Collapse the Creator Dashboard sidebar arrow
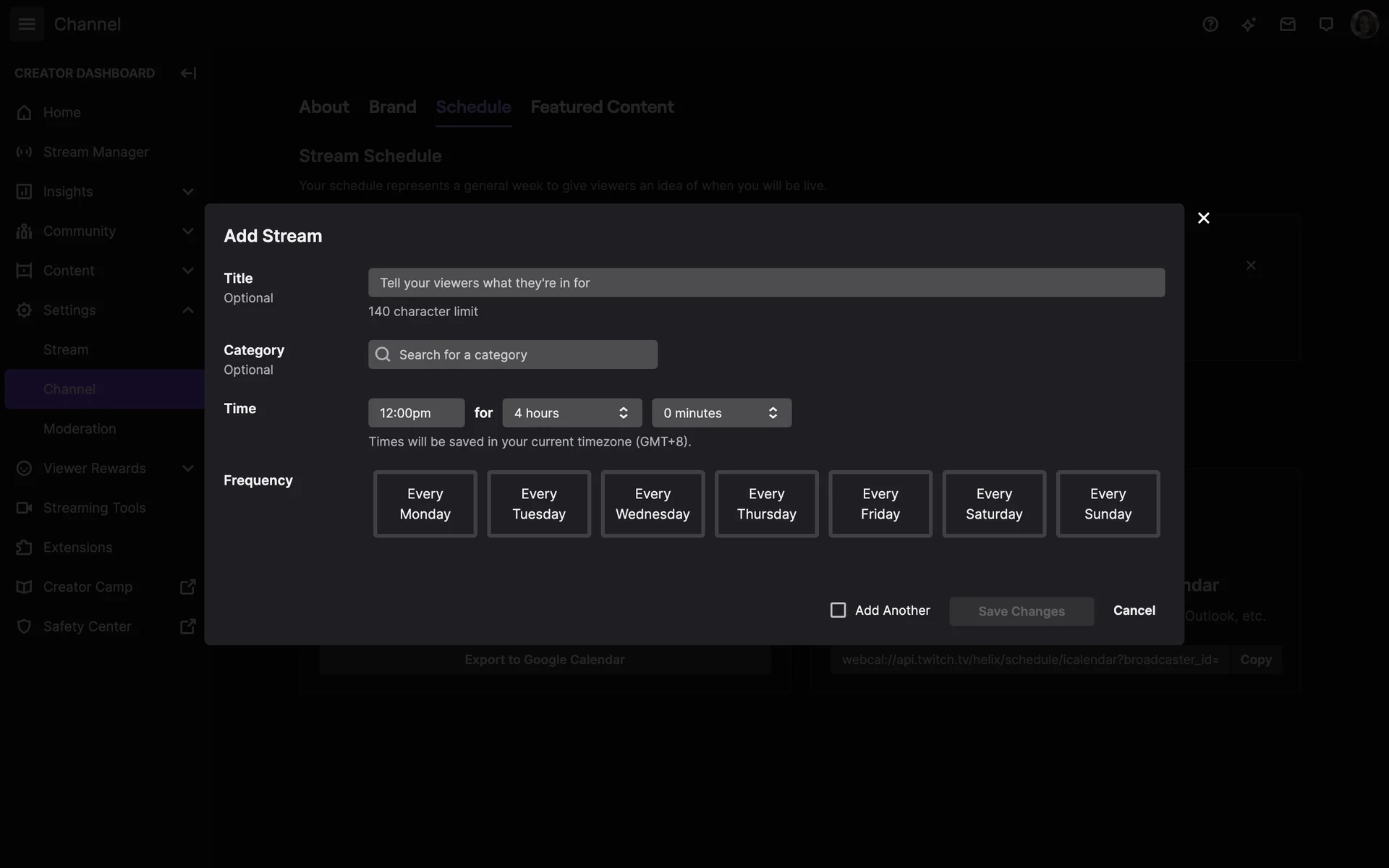The width and height of the screenshot is (1389, 868). click(x=188, y=73)
